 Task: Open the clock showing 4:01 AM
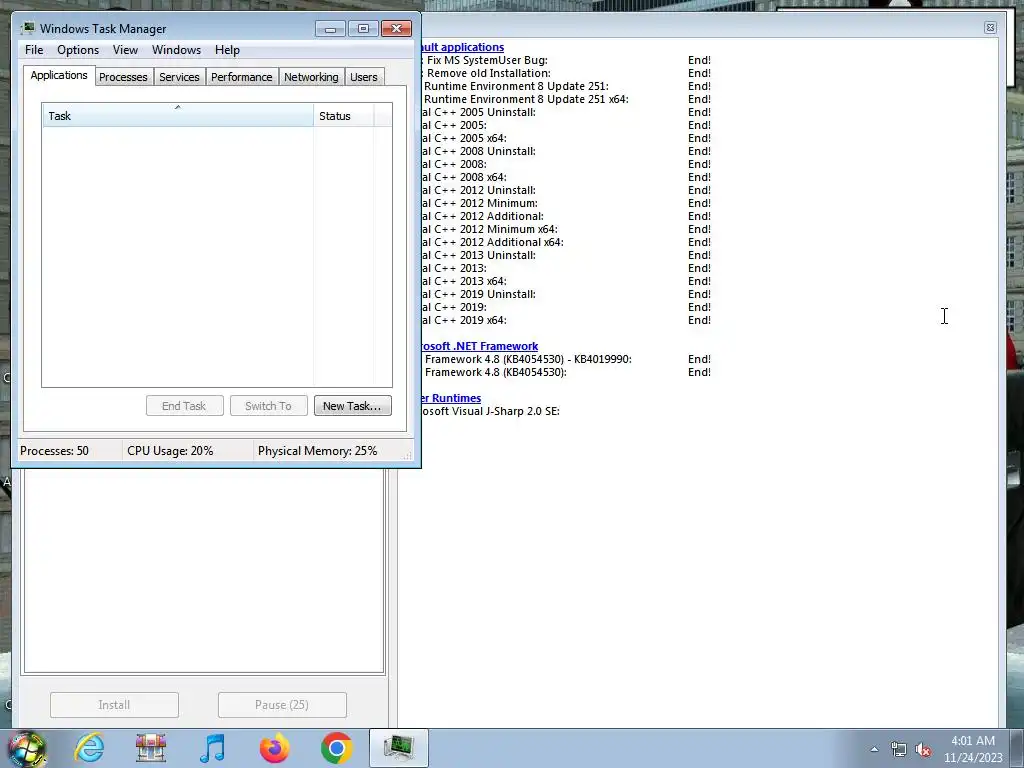(x=972, y=741)
